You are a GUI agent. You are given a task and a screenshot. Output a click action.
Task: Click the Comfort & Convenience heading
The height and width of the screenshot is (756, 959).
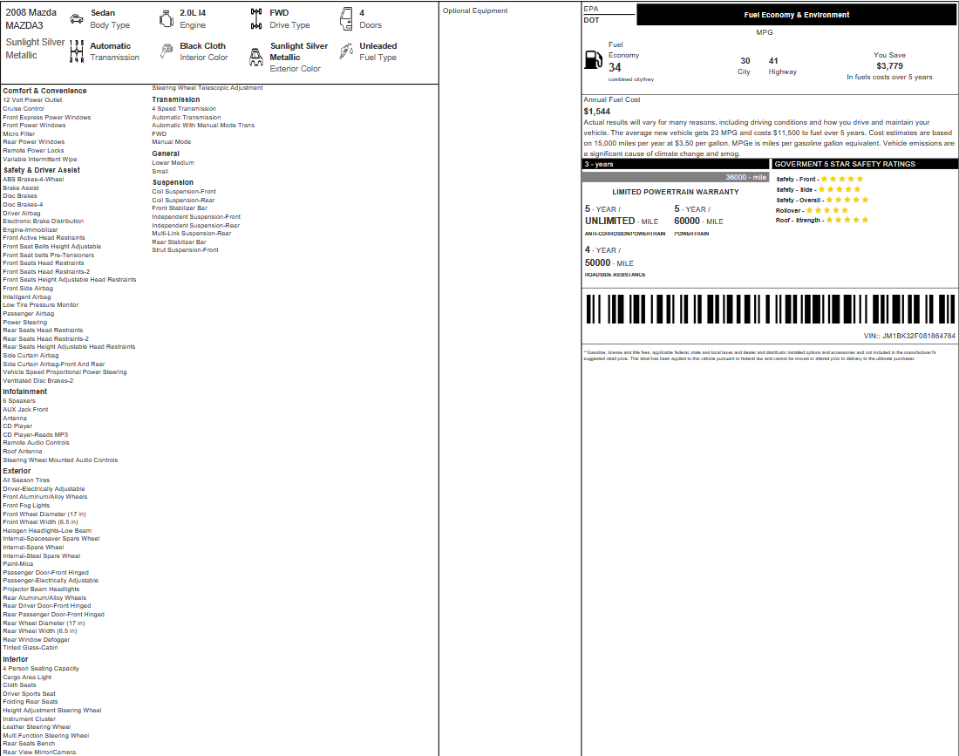(x=45, y=91)
